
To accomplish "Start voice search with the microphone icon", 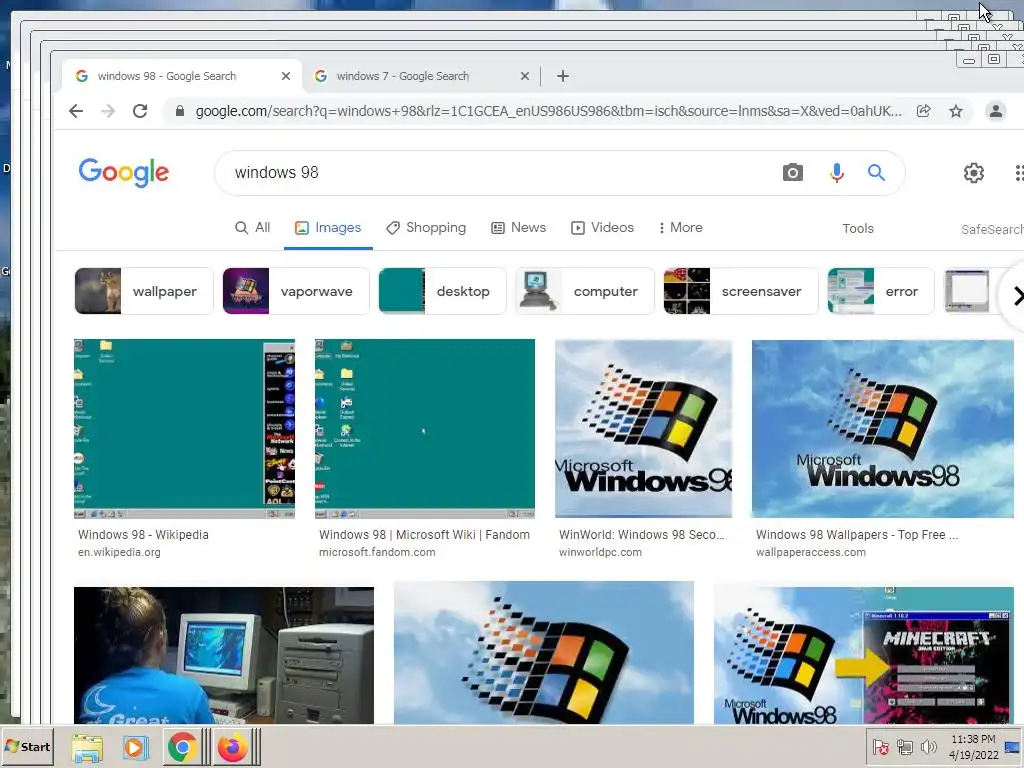I will click(837, 172).
